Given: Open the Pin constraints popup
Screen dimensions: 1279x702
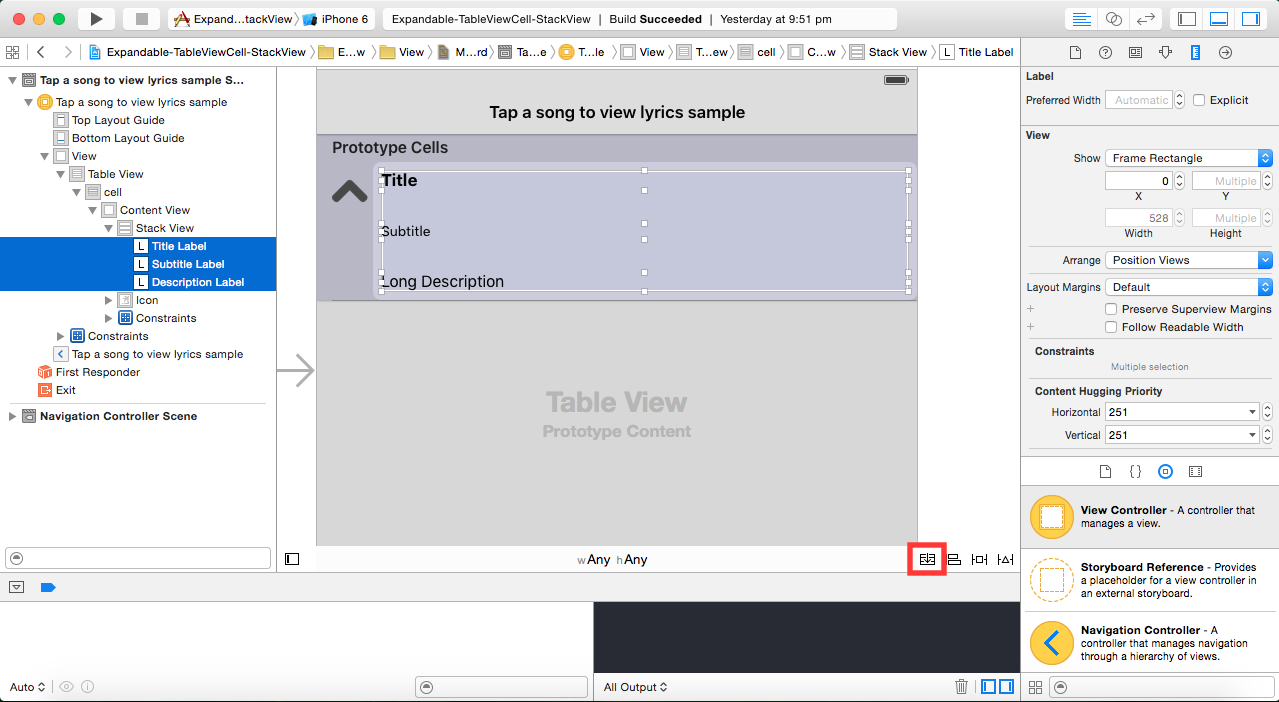Looking at the screenshot, I should (x=980, y=559).
